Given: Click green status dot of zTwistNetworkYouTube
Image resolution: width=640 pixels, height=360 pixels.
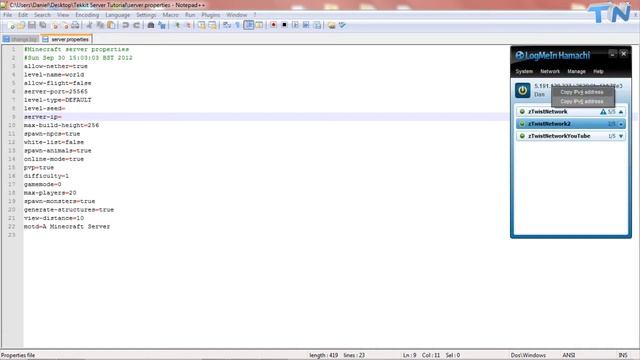Looking at the screenshot, I should click(522, 136).
